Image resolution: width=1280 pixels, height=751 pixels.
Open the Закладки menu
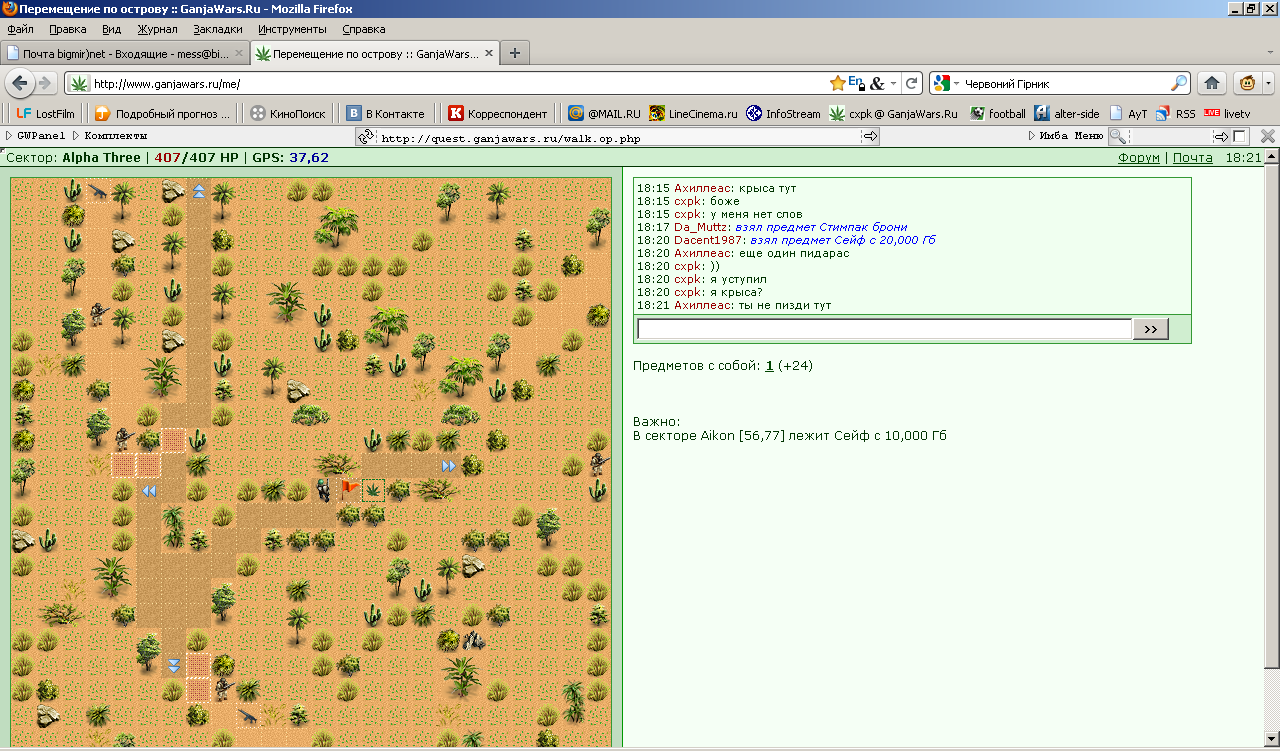(217, 30)
